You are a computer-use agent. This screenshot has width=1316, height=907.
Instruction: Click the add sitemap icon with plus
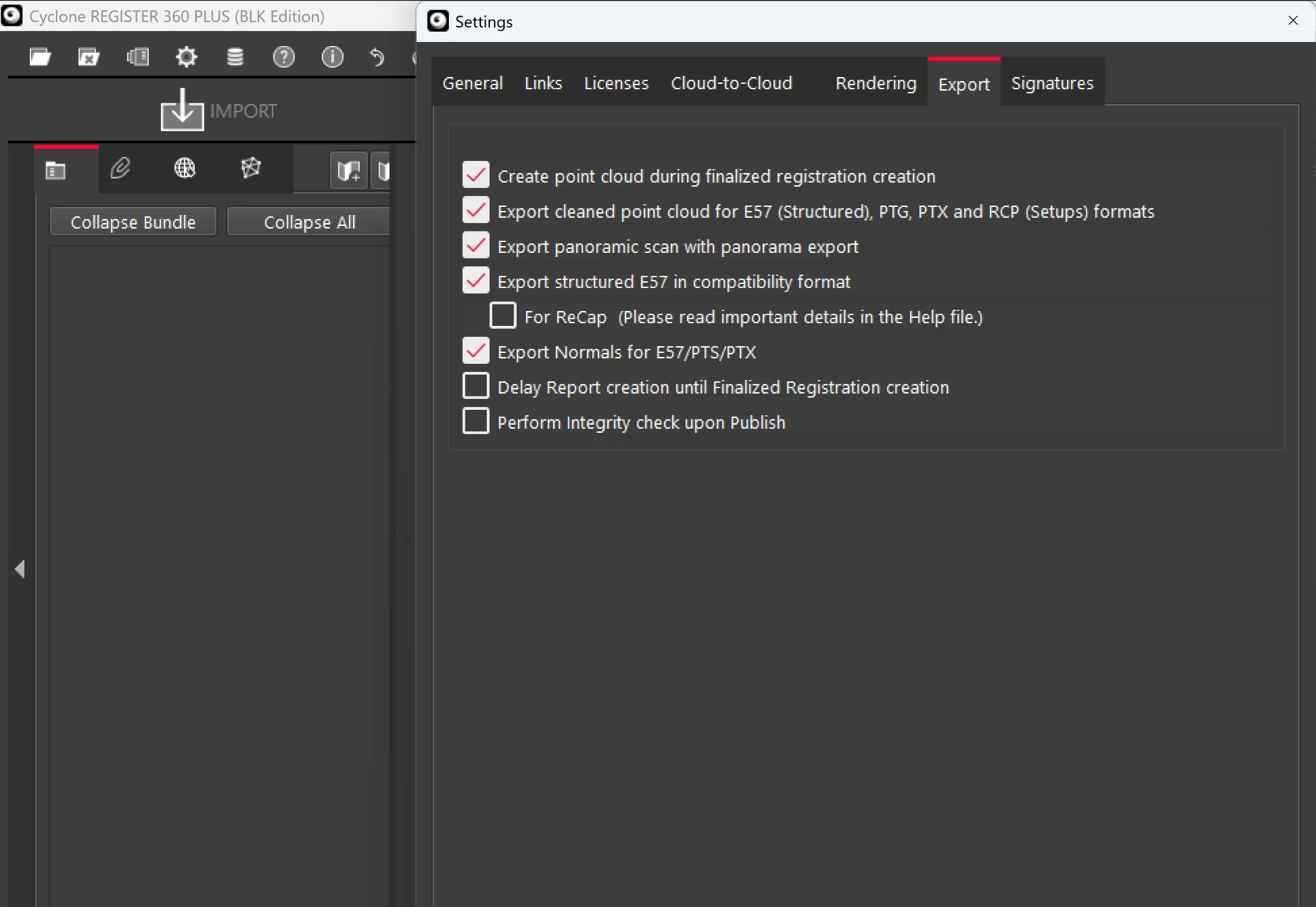[349, 171]
